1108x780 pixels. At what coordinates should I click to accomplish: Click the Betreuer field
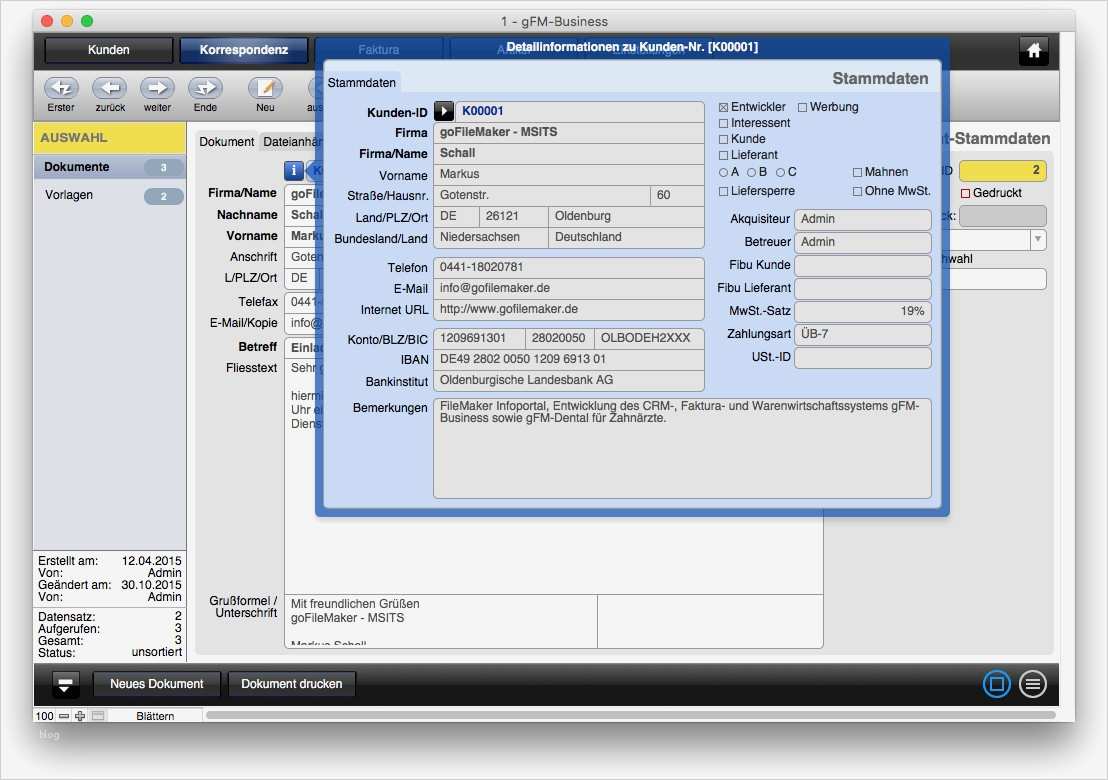tap(863, 242)
